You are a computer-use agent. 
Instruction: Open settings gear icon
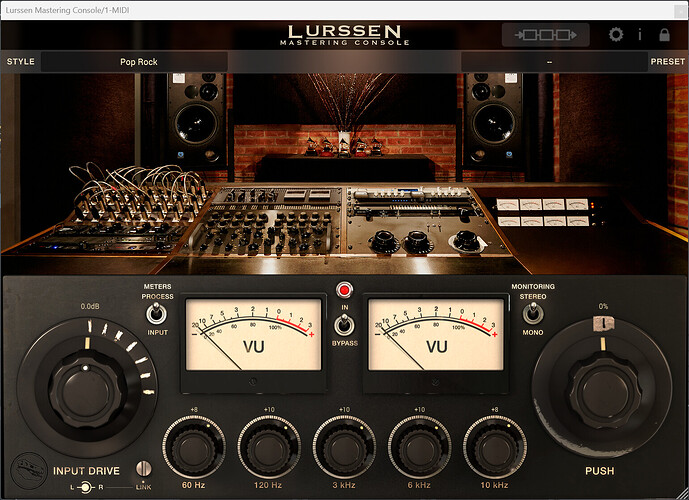pyautogui.click(x=616, y=35)
